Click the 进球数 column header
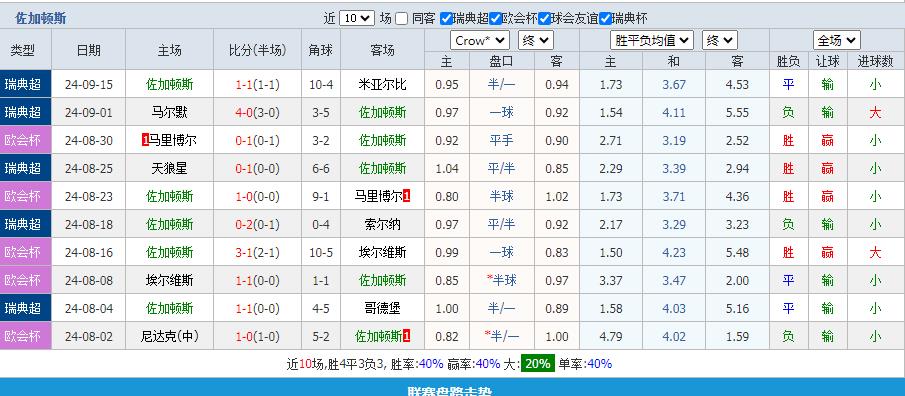The width and height of the screenshot is (905, 396). [876, 61]
